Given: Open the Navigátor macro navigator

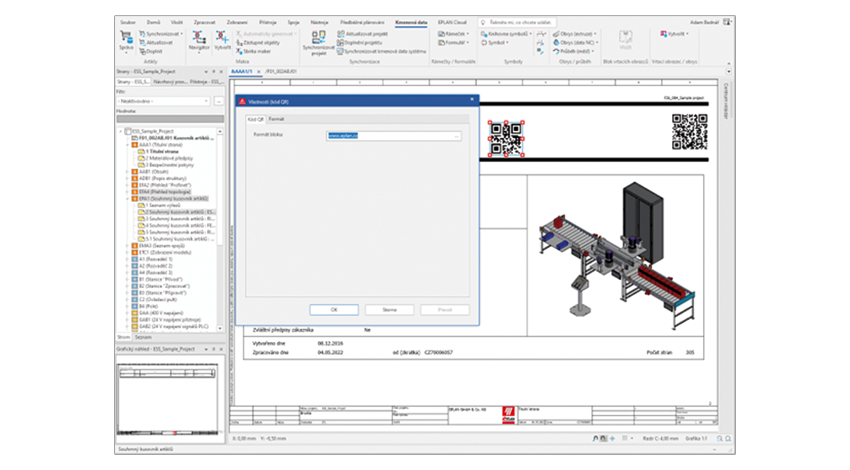Looking at the screenshot, I should tap(199, 42).
